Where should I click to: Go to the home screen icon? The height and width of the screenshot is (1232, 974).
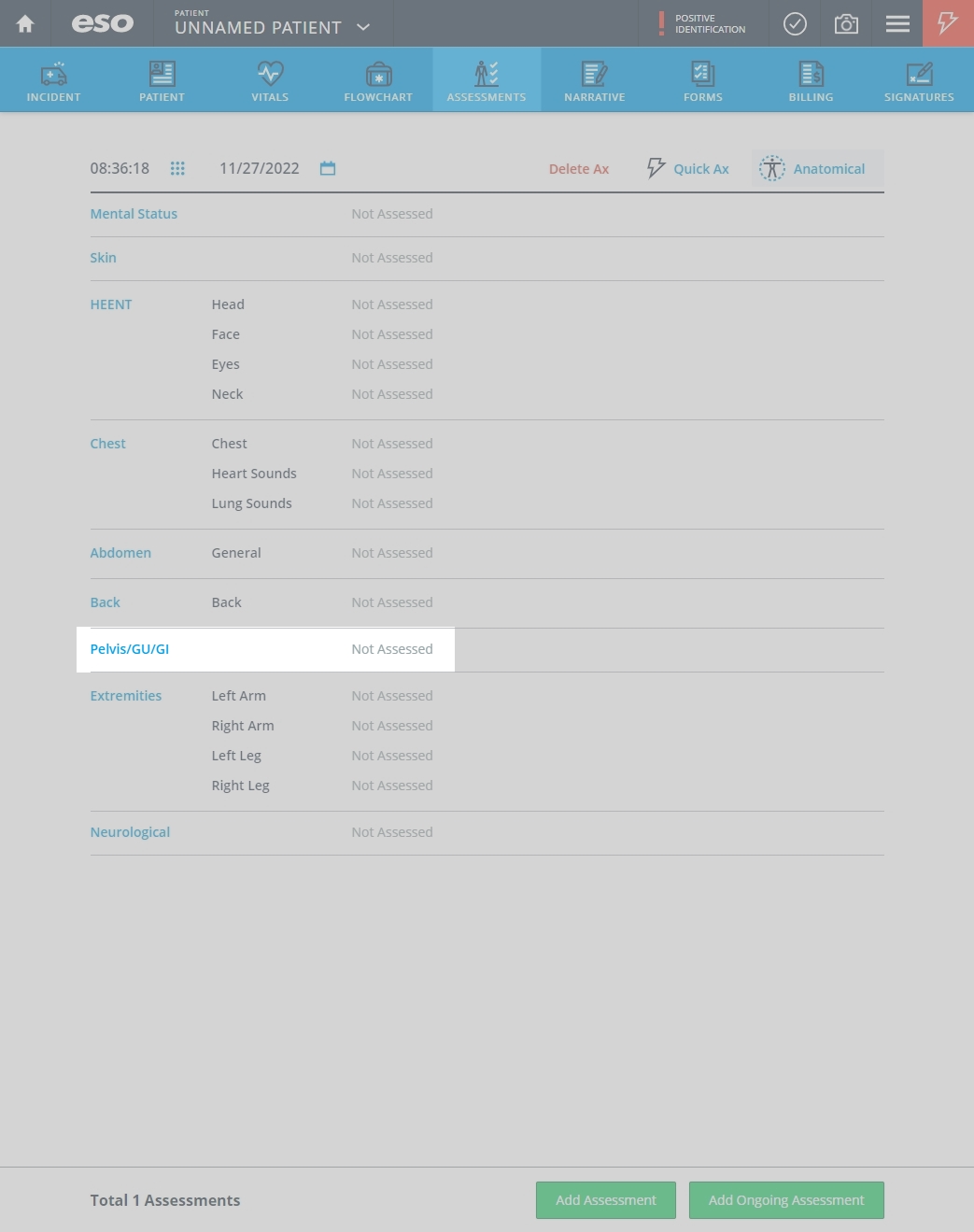pos(25,23)
